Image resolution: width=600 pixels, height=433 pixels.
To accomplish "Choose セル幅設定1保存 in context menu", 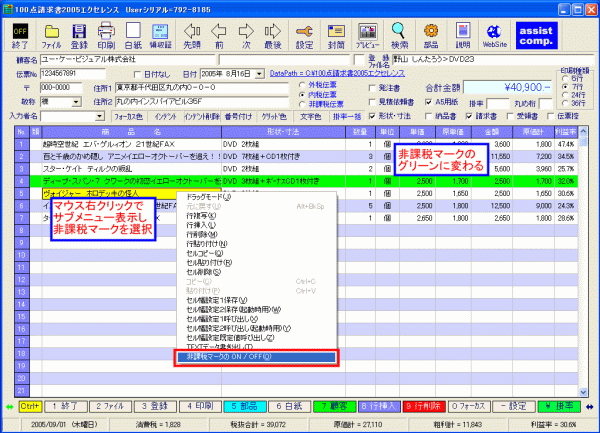I will pyautogui.click(x=256, y=300).
